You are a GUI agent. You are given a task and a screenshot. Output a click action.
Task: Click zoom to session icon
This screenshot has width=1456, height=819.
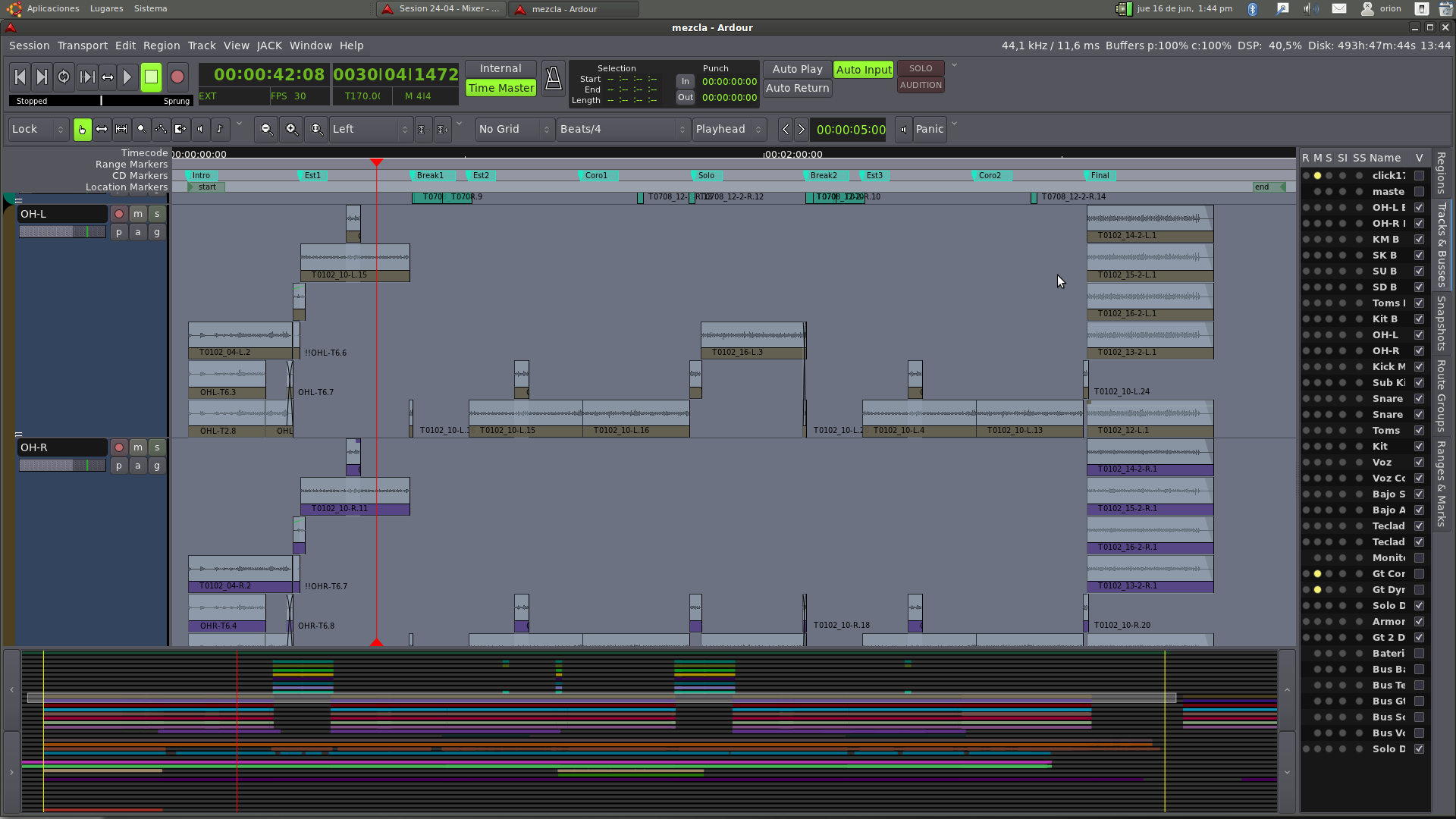316,130
